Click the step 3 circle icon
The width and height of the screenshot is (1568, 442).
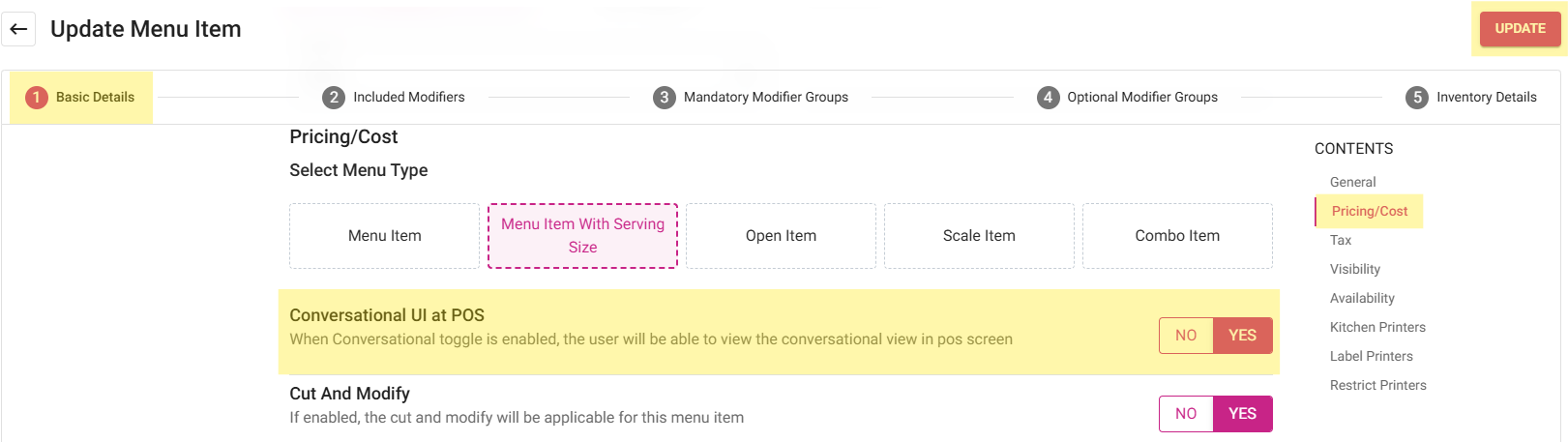(664, 97)
